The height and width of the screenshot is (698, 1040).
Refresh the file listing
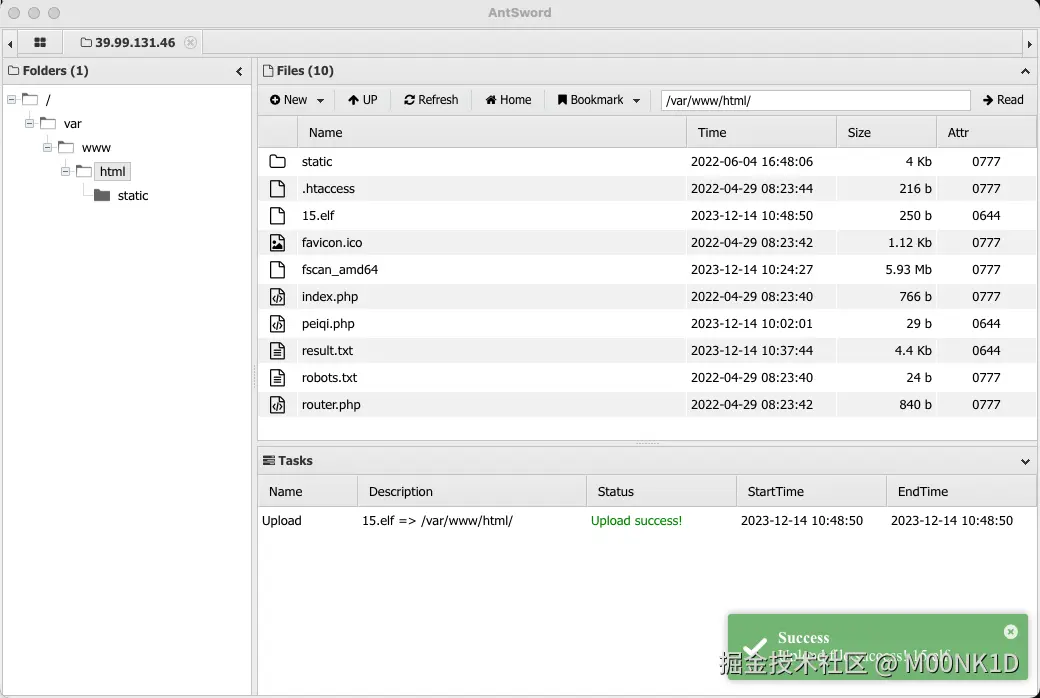[431, 100]
